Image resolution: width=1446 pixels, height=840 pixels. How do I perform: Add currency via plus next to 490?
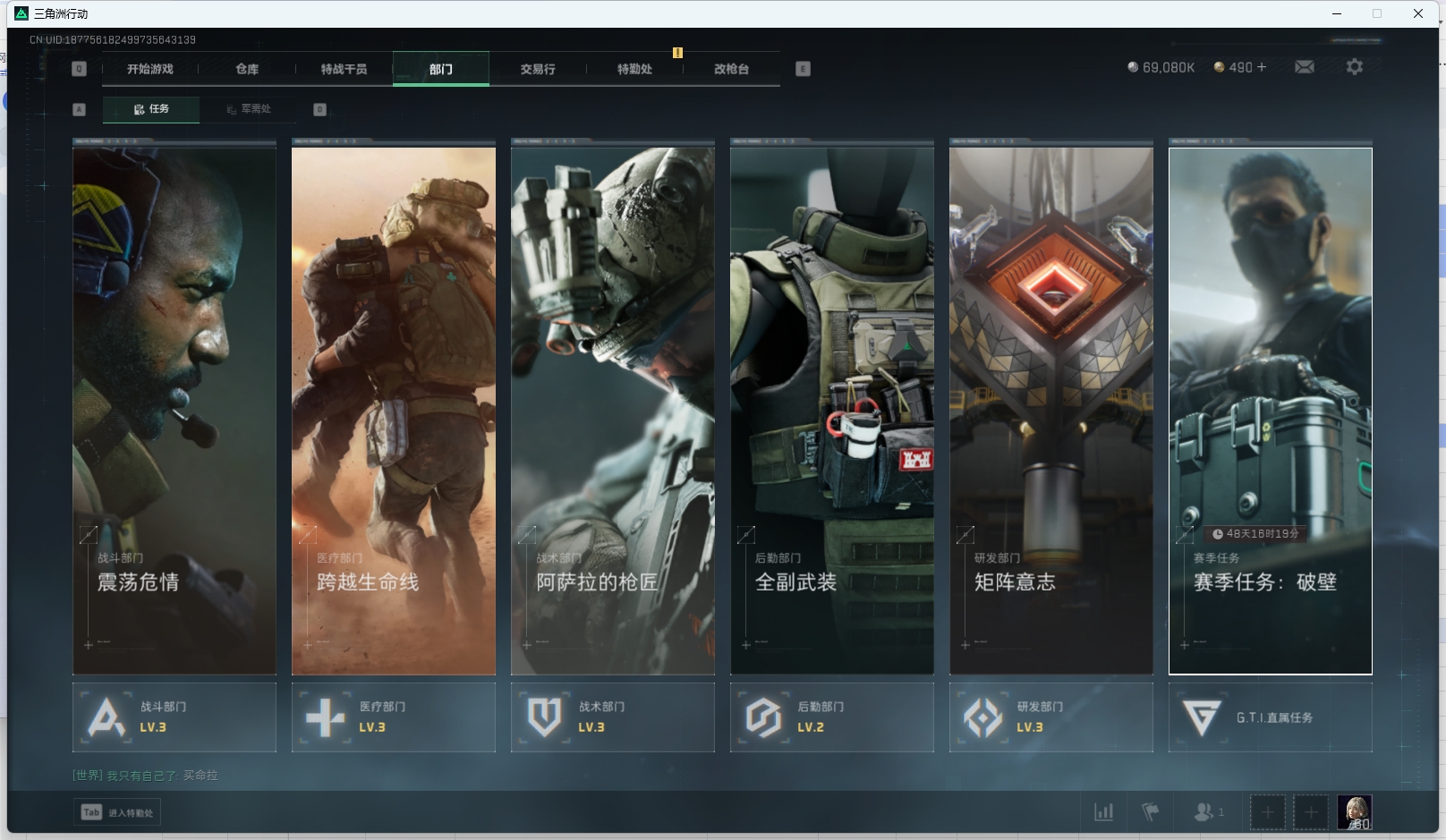pyautogui.click(x=1262, y=67)
